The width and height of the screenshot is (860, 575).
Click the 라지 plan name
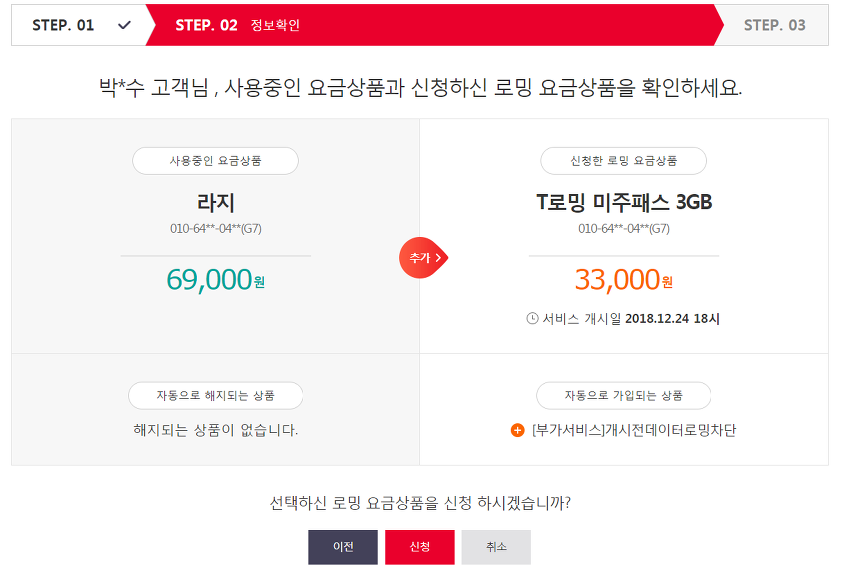215,203
